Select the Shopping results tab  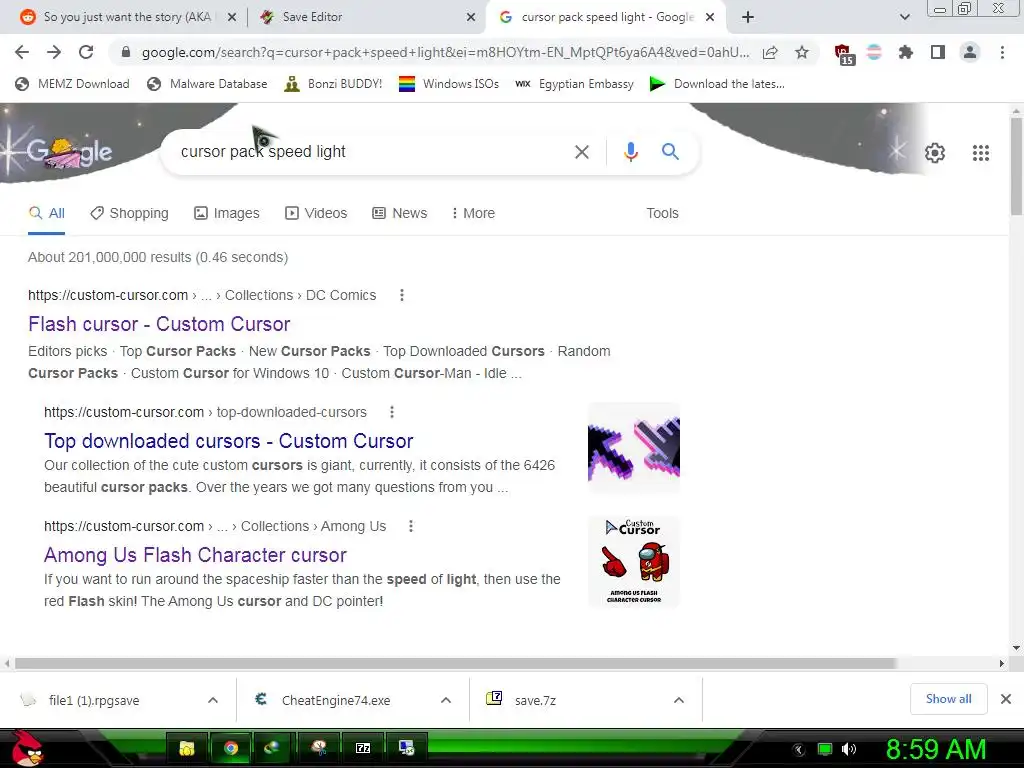coord(129,214)
